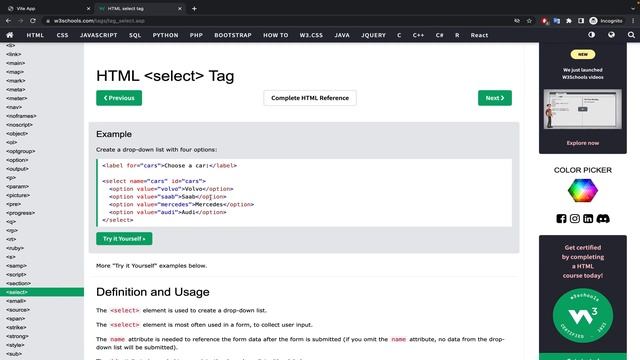This screenshot has width=640, height=360.
Task: Click the Incognito profile indicator
Action: [606, 21]
